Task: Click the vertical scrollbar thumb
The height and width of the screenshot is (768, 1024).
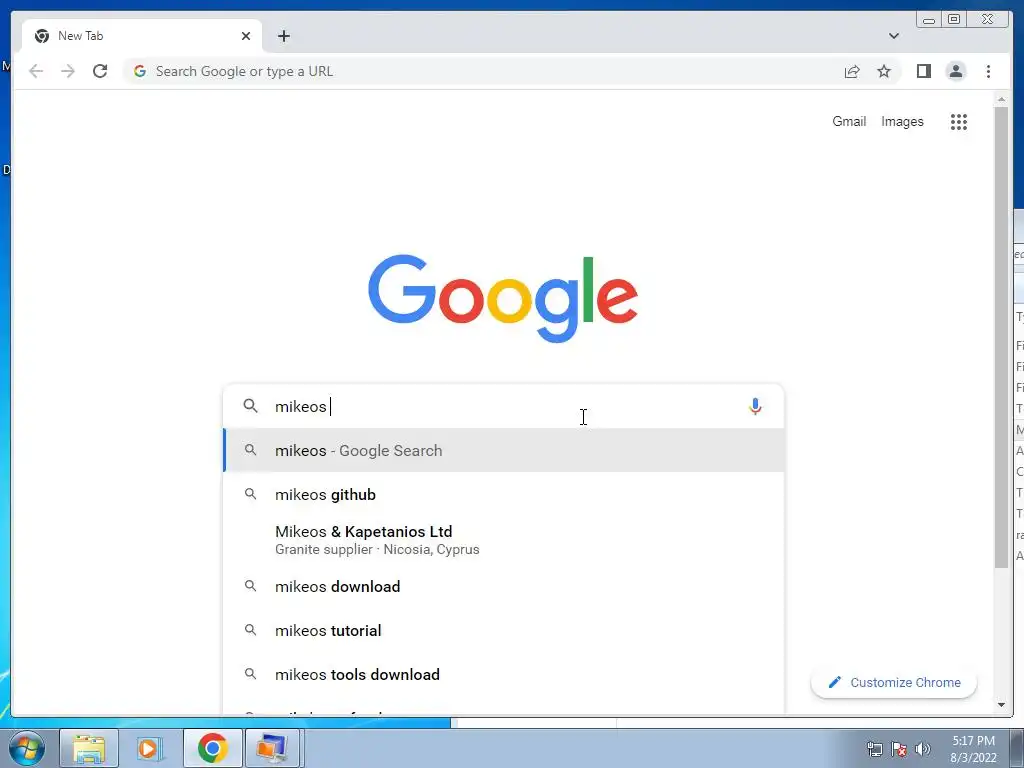Action: click(1001, 337)
